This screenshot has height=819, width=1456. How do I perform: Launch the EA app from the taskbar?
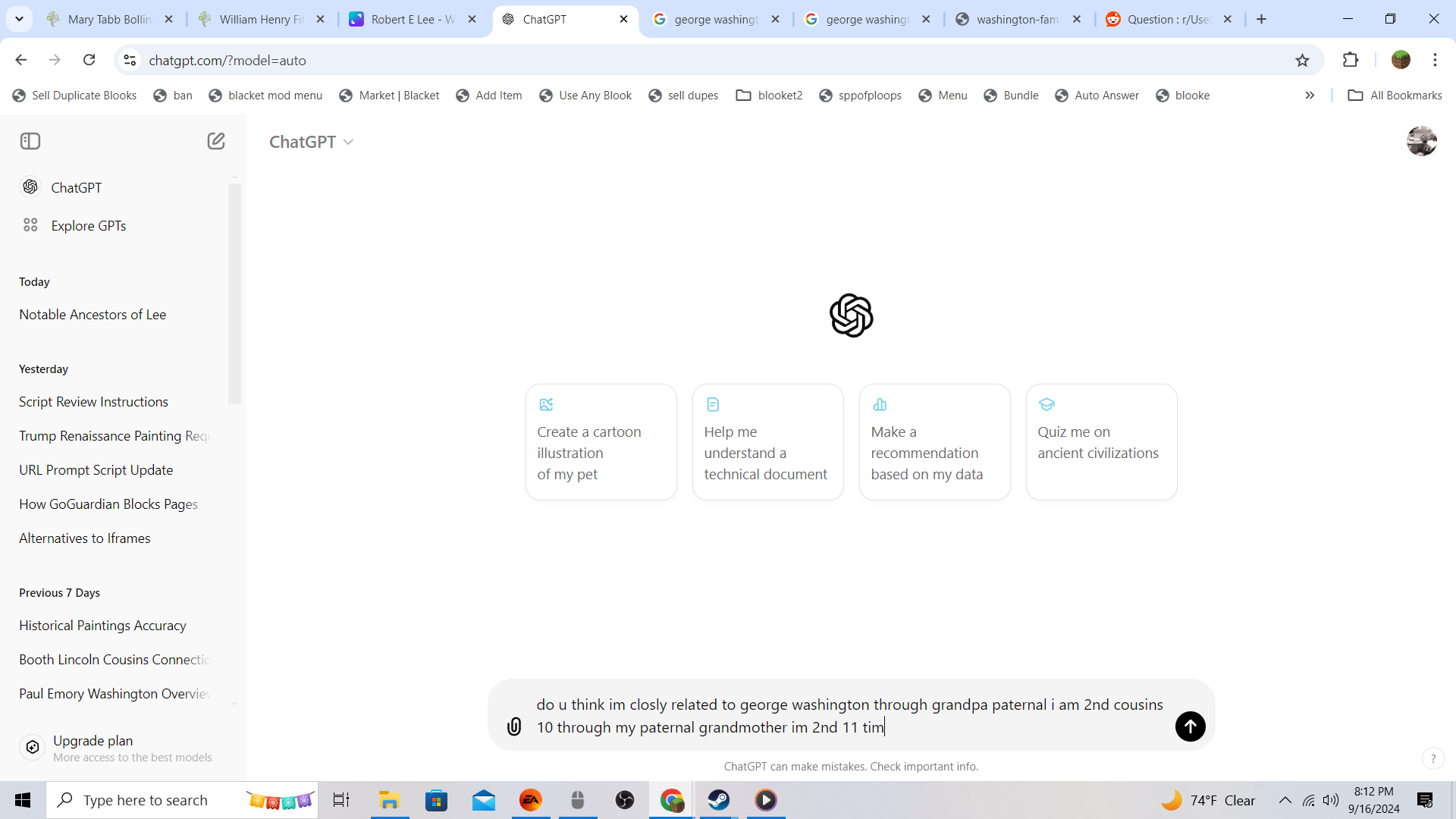531,800
